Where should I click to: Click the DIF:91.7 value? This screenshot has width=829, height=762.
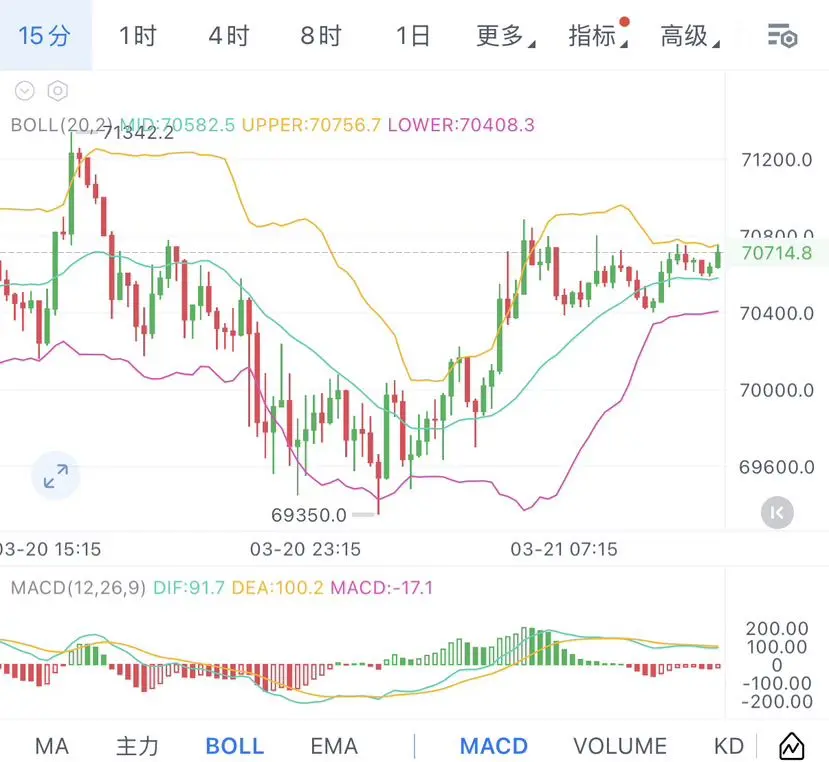(189, 587)
